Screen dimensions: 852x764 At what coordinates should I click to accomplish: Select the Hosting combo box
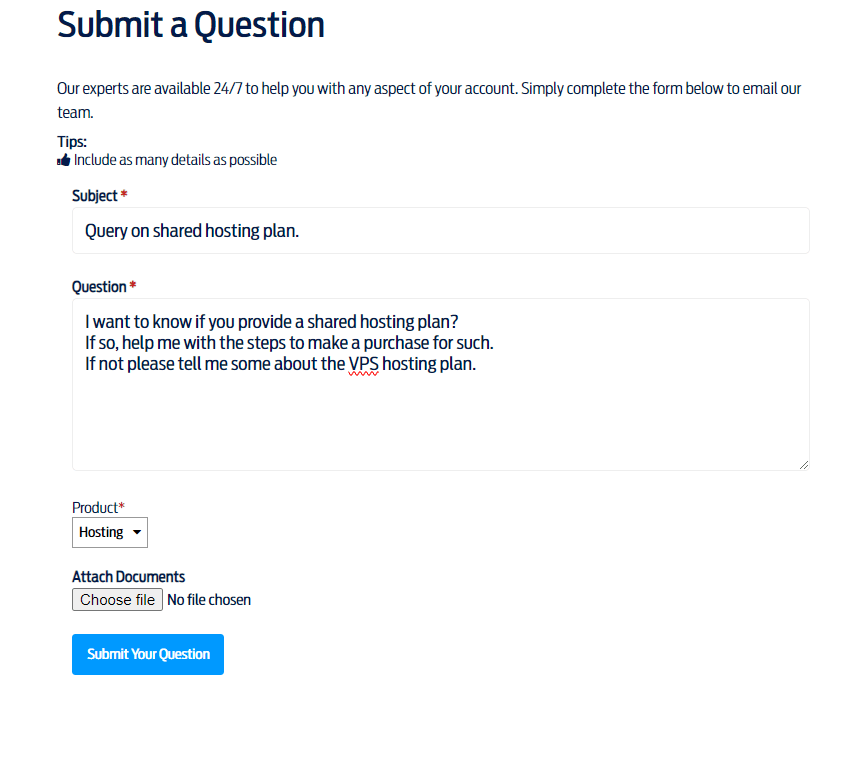click(x=109, y=532)
